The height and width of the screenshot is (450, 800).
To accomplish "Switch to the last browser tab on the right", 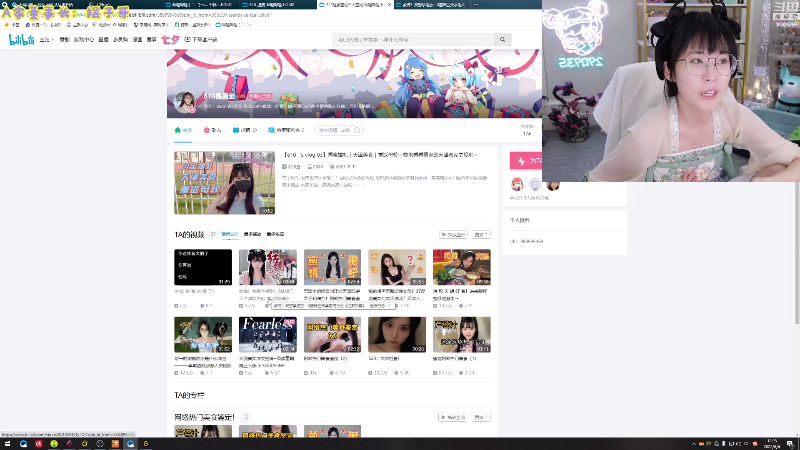I will click(x=433, y=5).
